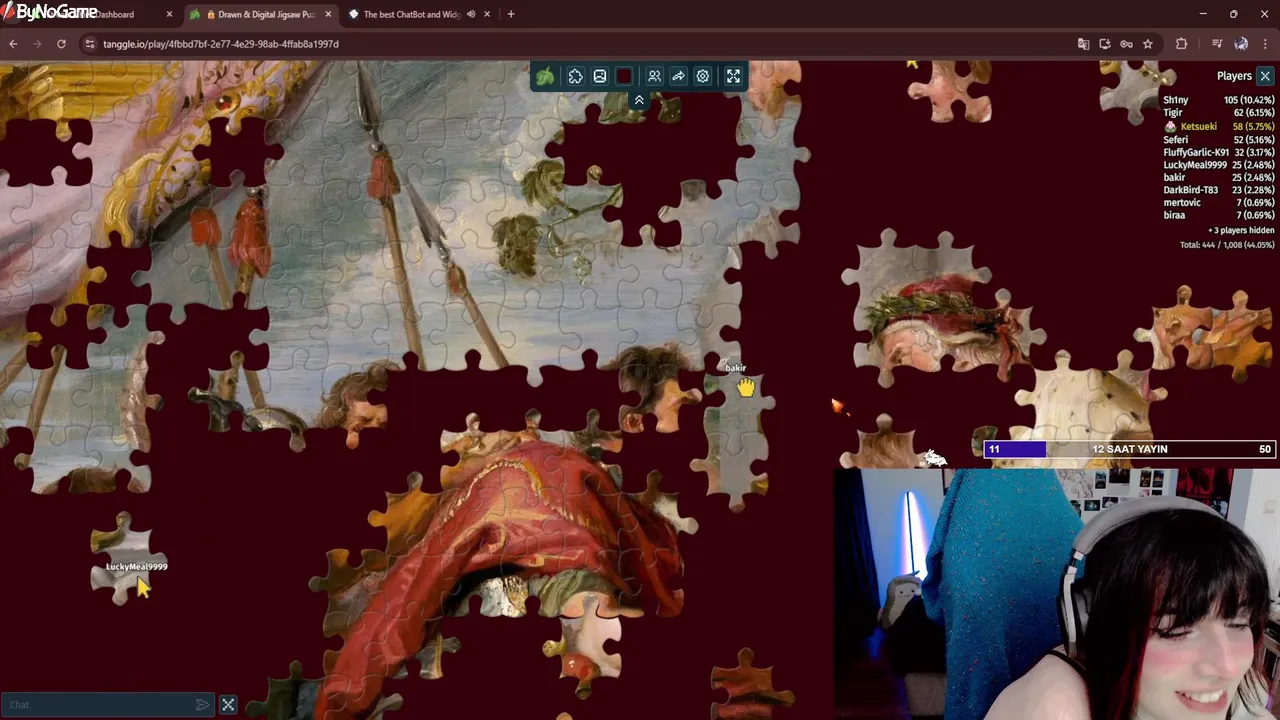The image size is (1280, 720).
Task: Open the dark red background color swatch
Action: 624,77
